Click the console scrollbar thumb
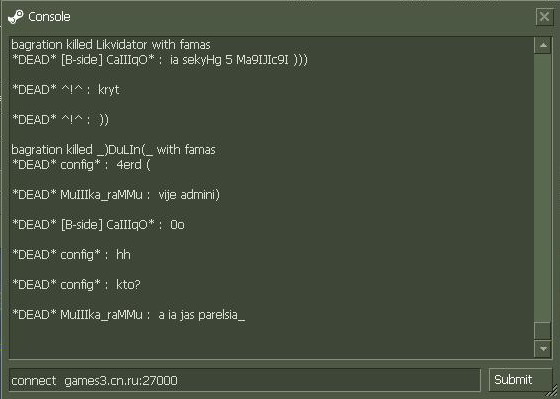Screen dimensions: 560x399 click(x=542, y=330)
